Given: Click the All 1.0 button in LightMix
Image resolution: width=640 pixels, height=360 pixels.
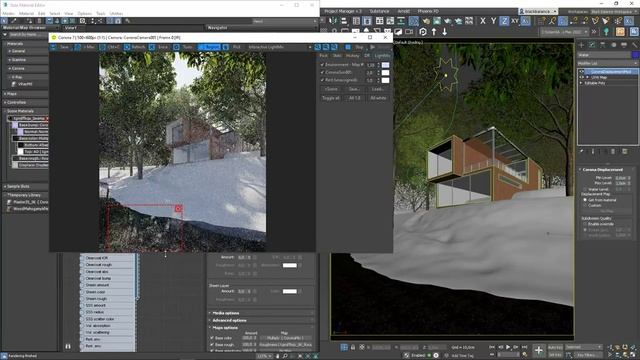Looking at the screenshot, I should click(x=354, y=98).
